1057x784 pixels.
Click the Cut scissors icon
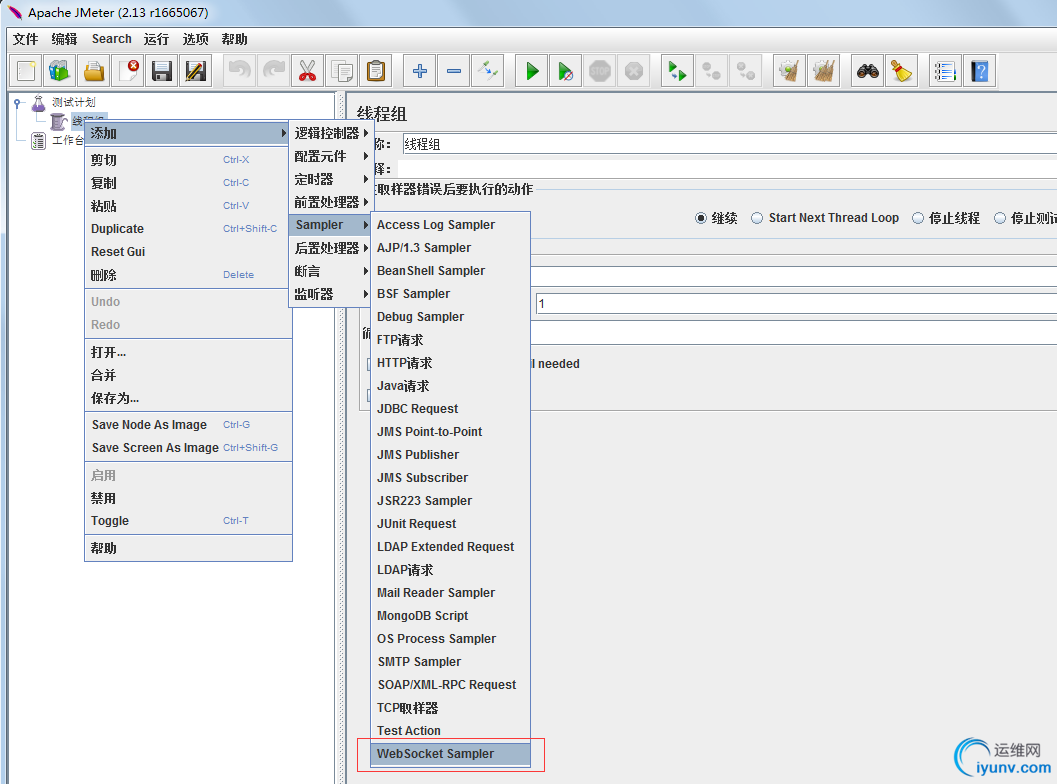pos(307,71)
